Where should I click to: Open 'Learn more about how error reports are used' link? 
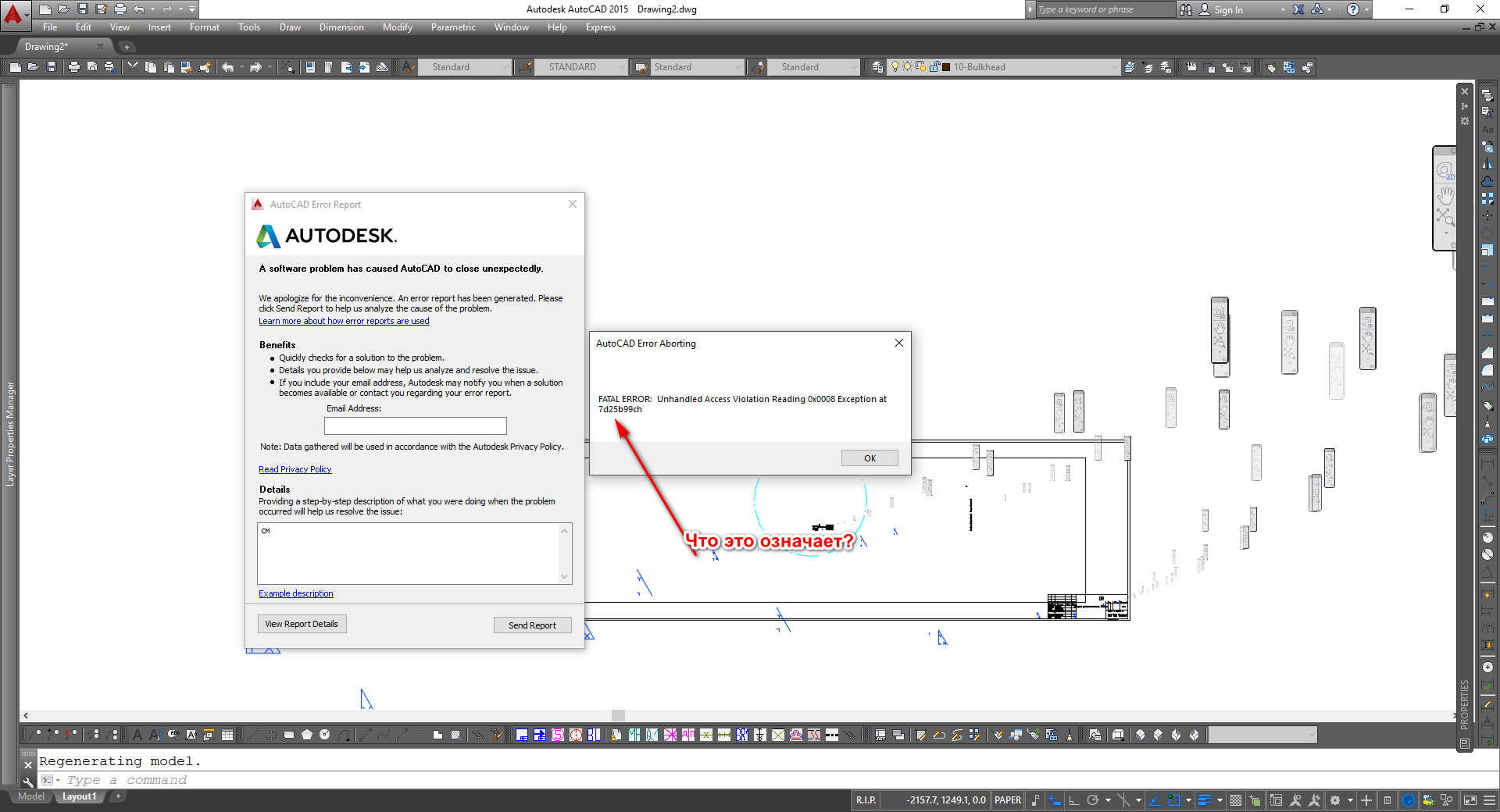[x=344, y=322]
